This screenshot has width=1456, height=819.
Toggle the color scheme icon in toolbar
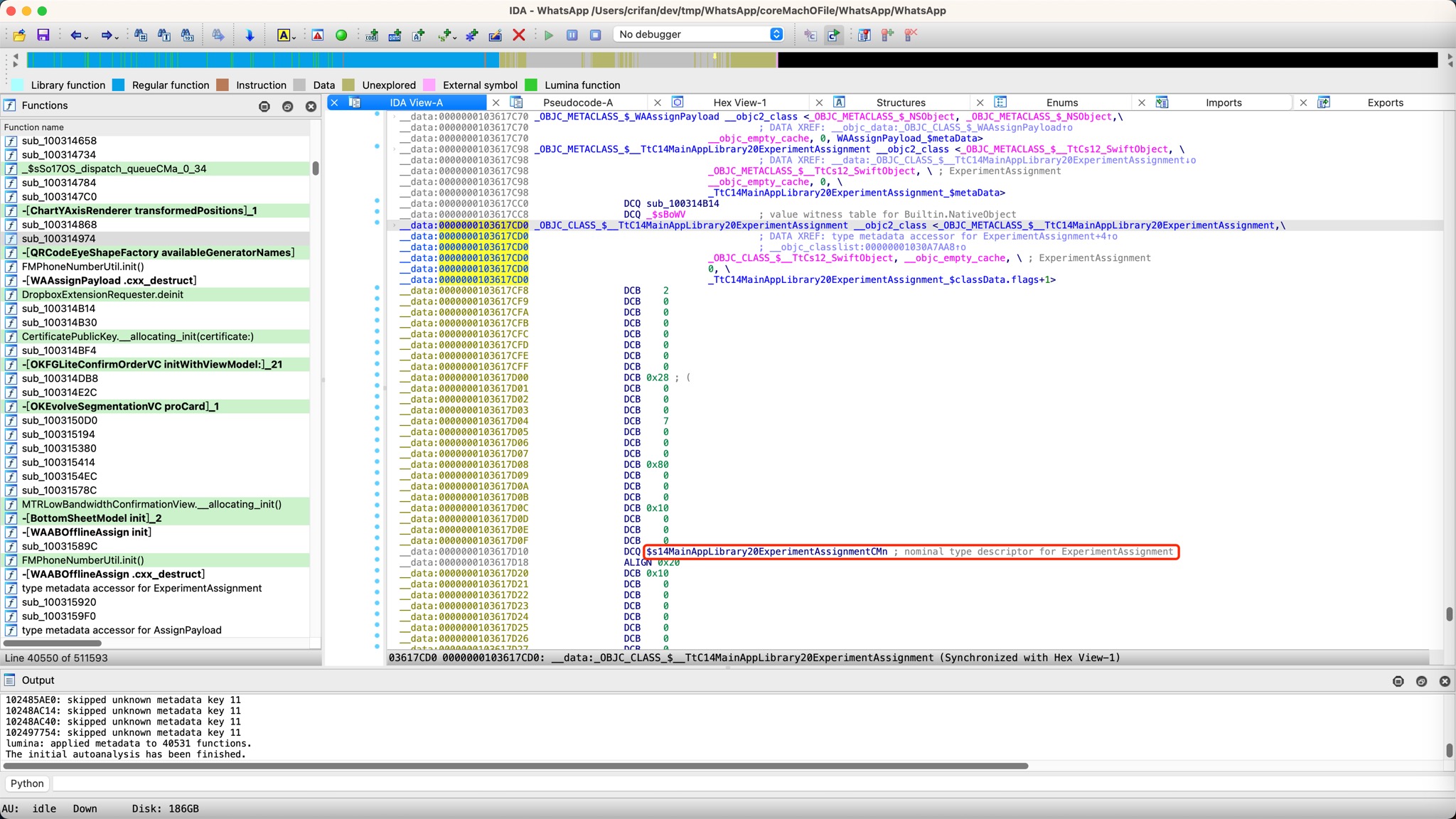(x=283, y=34)
